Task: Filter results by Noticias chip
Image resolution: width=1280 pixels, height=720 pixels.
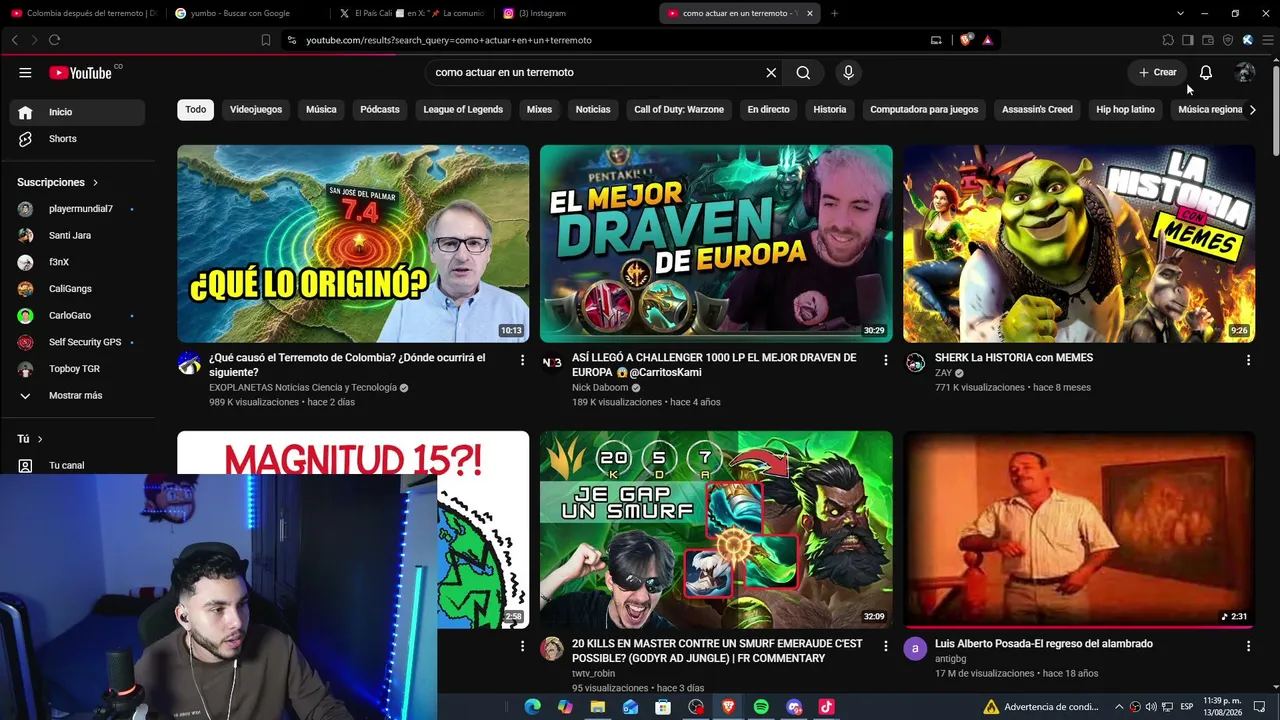Action: point(593,109)
